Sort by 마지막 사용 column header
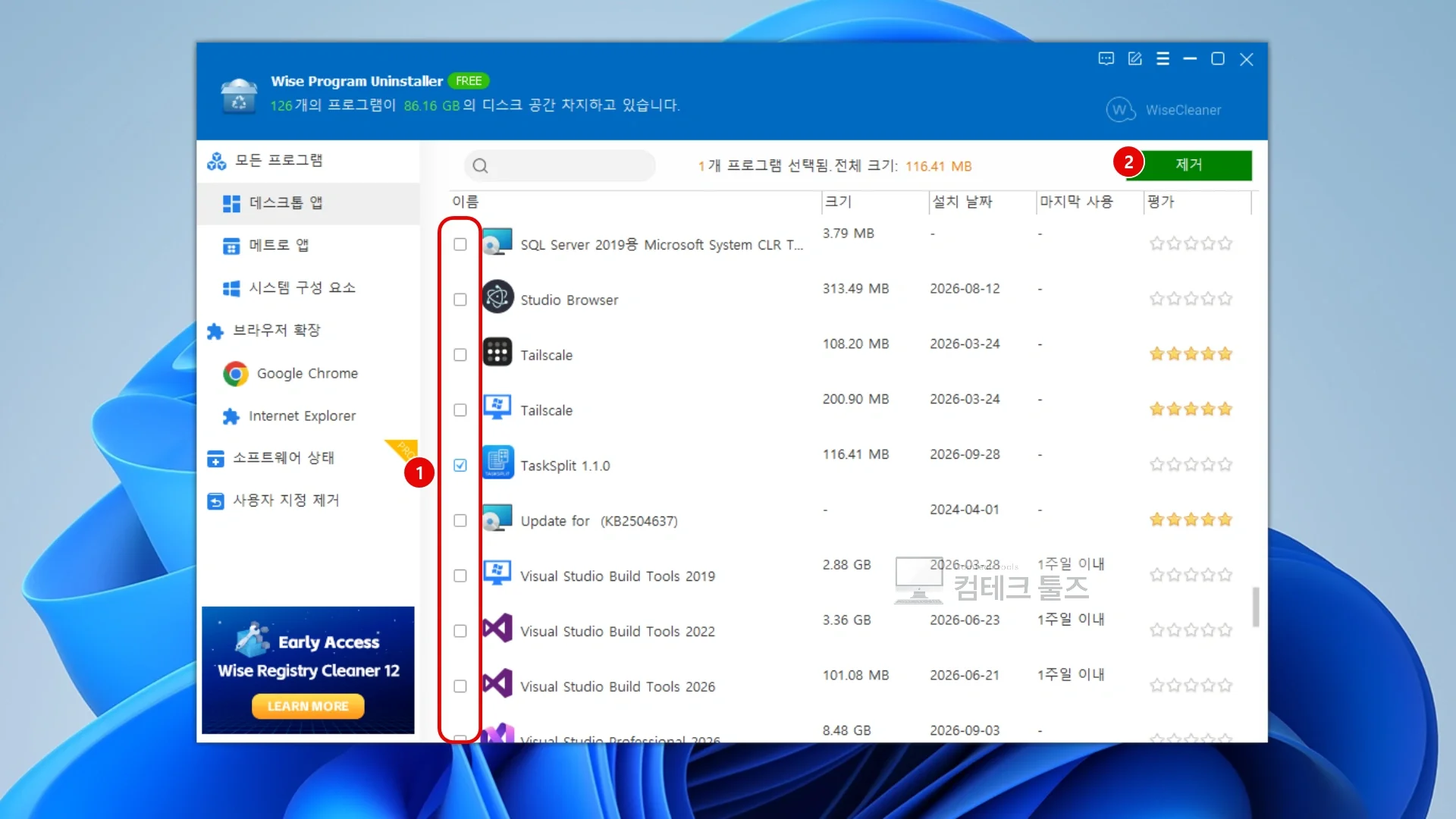 pyautogui.click(x=1076, y=202)
